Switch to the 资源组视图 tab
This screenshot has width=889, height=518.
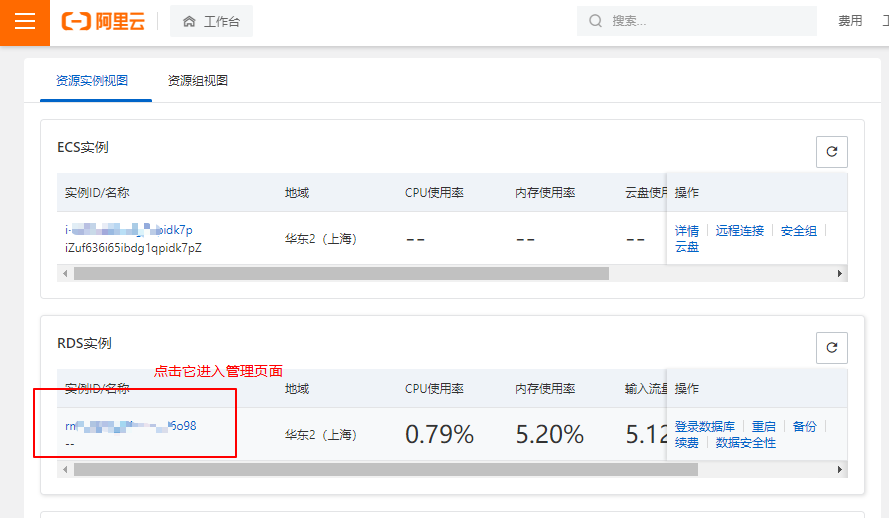(197, 80)
